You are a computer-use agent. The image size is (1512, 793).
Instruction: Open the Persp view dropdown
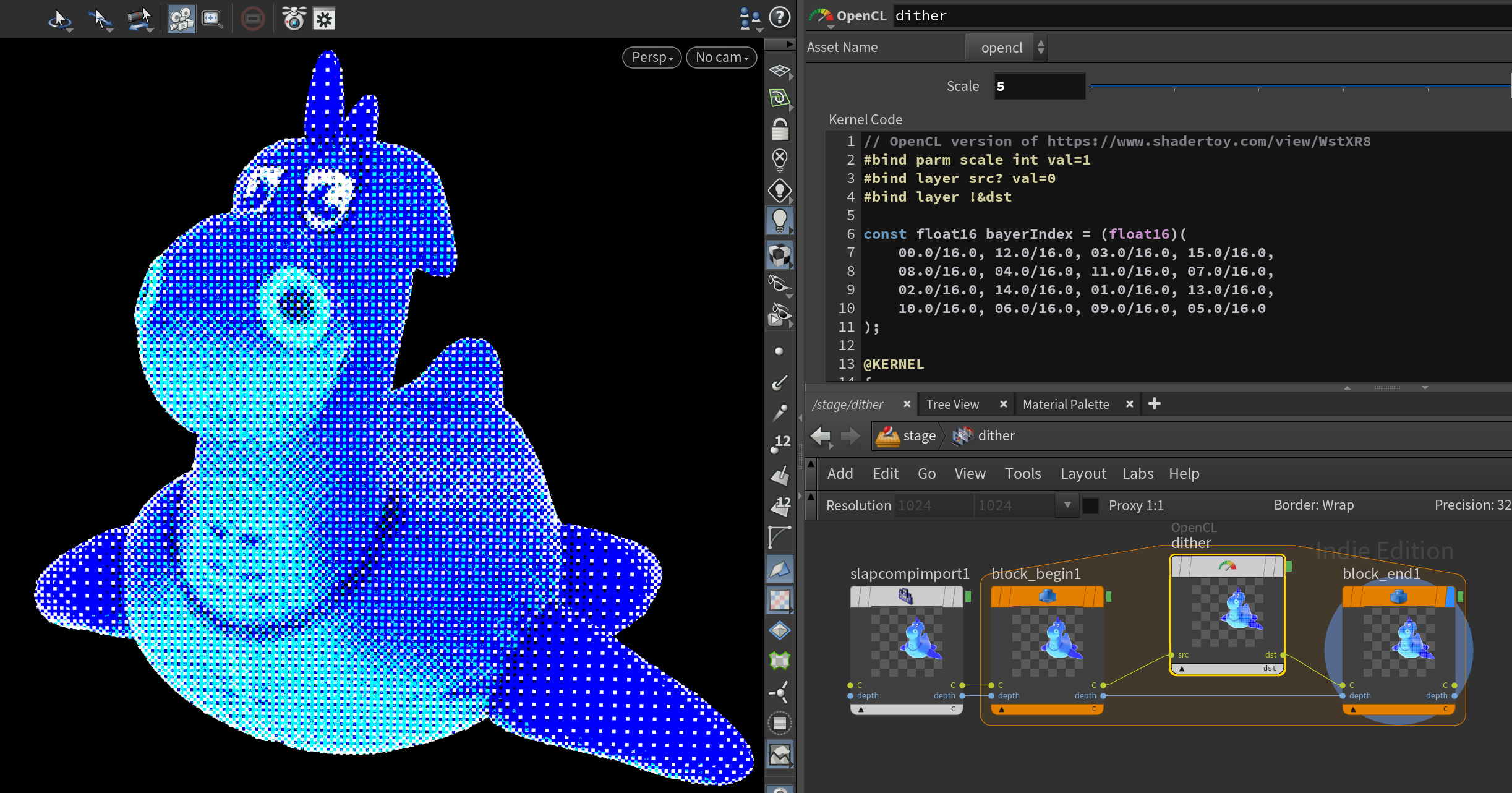(x=651, y=58)
